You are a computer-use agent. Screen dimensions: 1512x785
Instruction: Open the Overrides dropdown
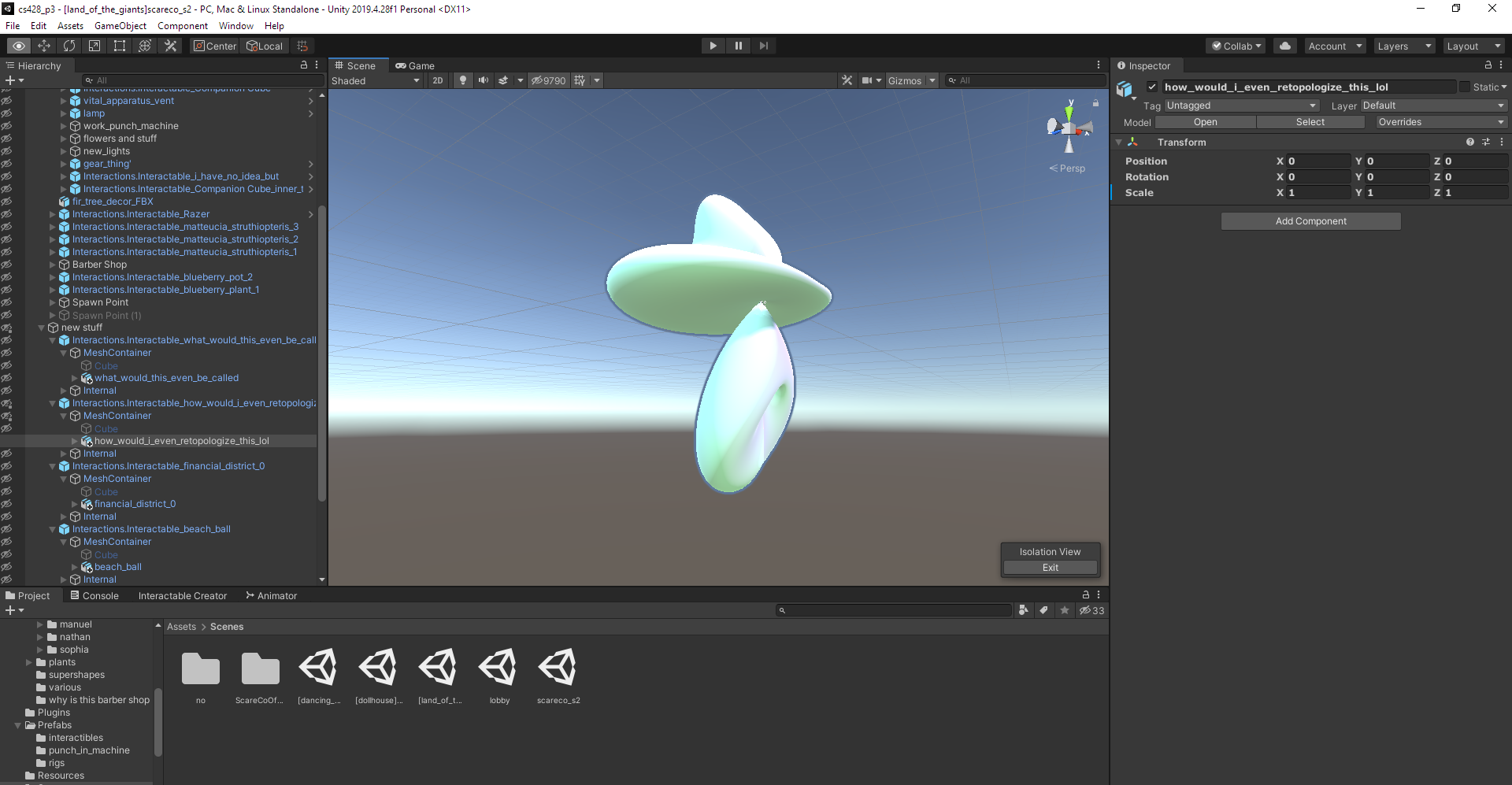(x=1441, y=122)
